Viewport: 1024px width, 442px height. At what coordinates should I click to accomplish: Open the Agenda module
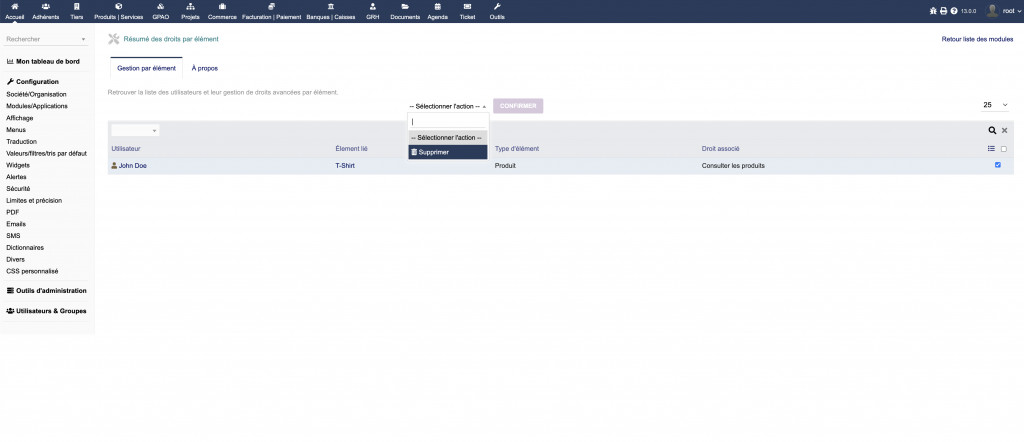[x=438, y=11]
